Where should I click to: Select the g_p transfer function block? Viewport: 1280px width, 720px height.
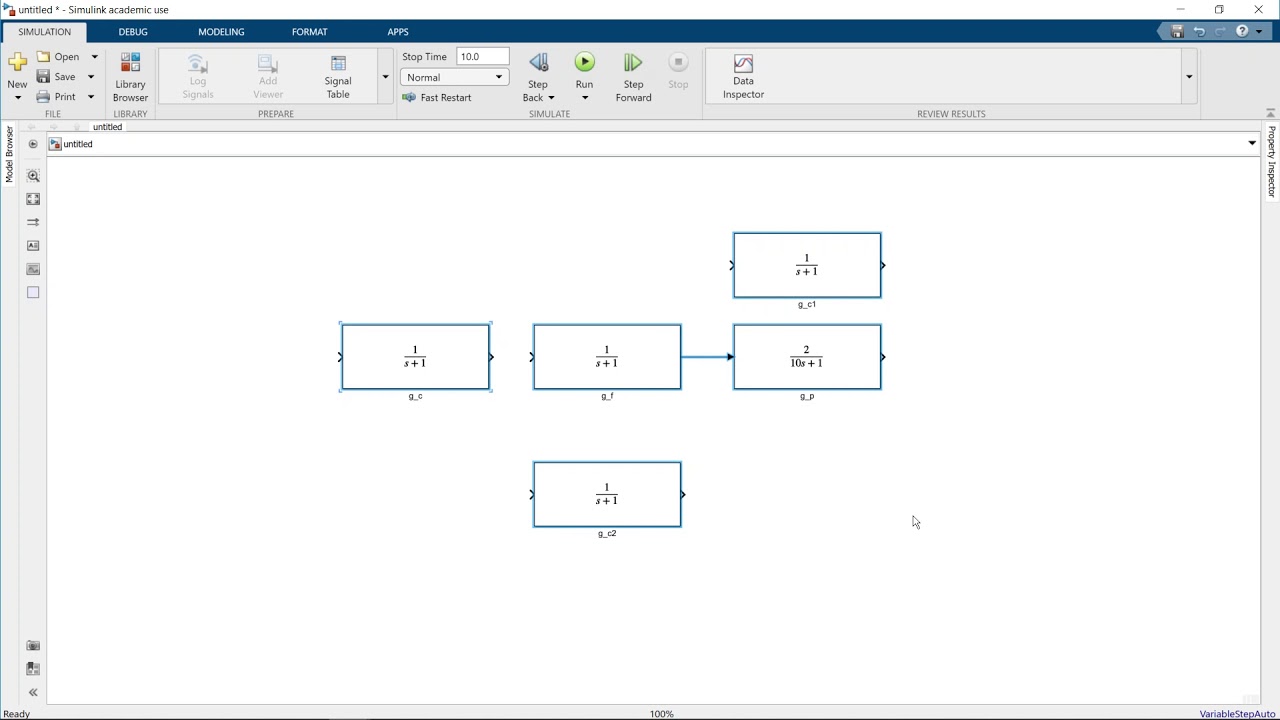tap(807, 357)
